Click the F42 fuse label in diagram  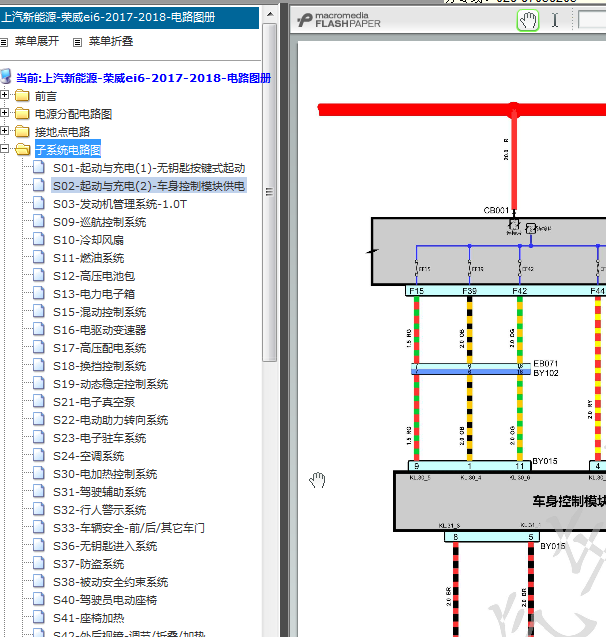[519, 291]
